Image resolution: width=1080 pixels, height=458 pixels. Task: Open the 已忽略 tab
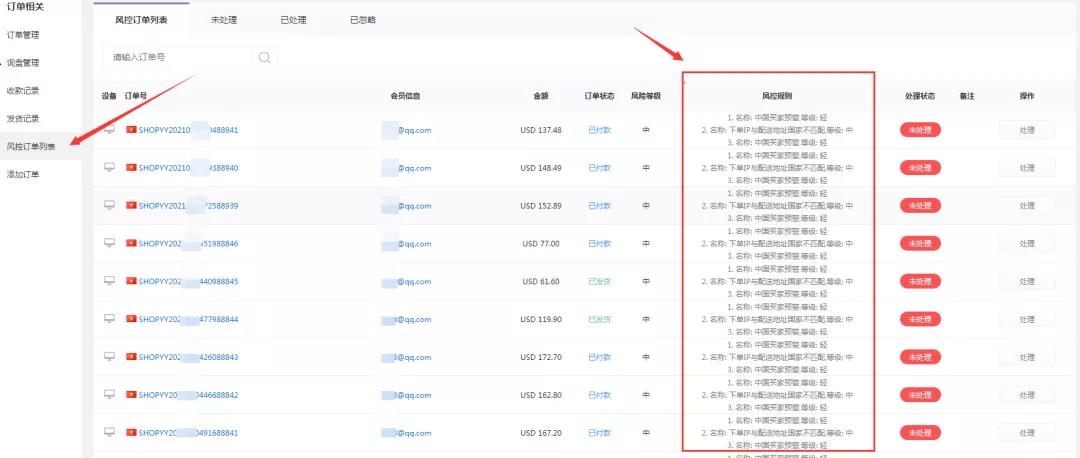coord(363,19)
